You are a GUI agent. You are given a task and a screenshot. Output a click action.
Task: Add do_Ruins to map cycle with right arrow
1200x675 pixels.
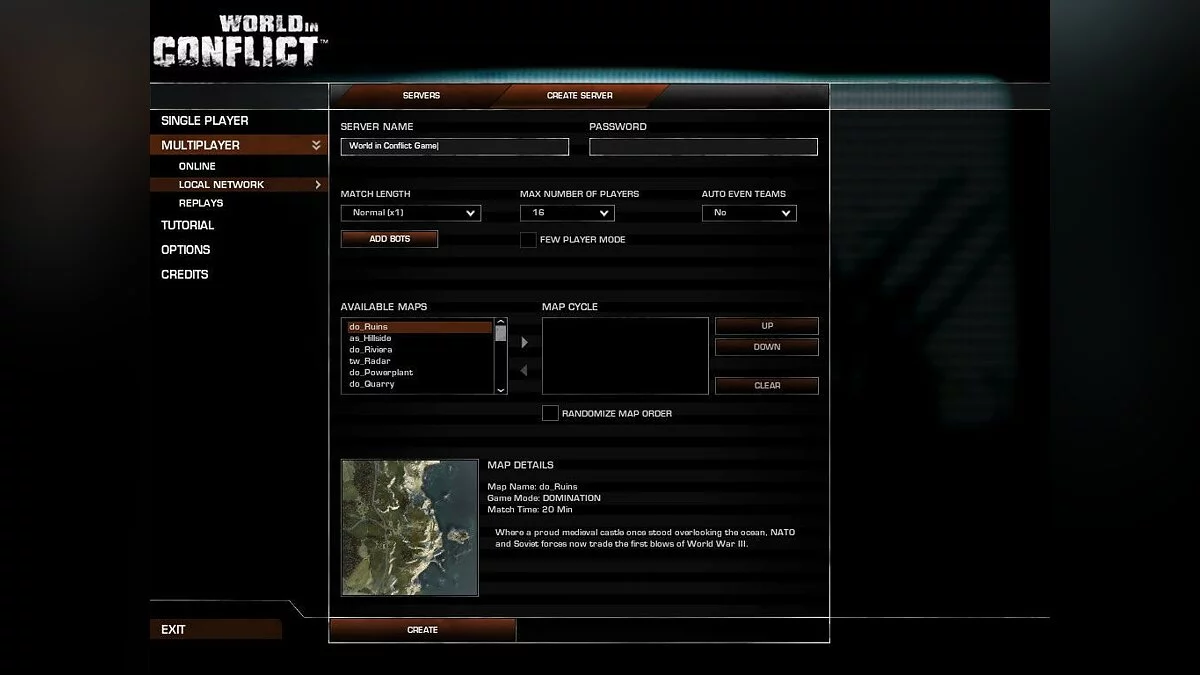524,342
